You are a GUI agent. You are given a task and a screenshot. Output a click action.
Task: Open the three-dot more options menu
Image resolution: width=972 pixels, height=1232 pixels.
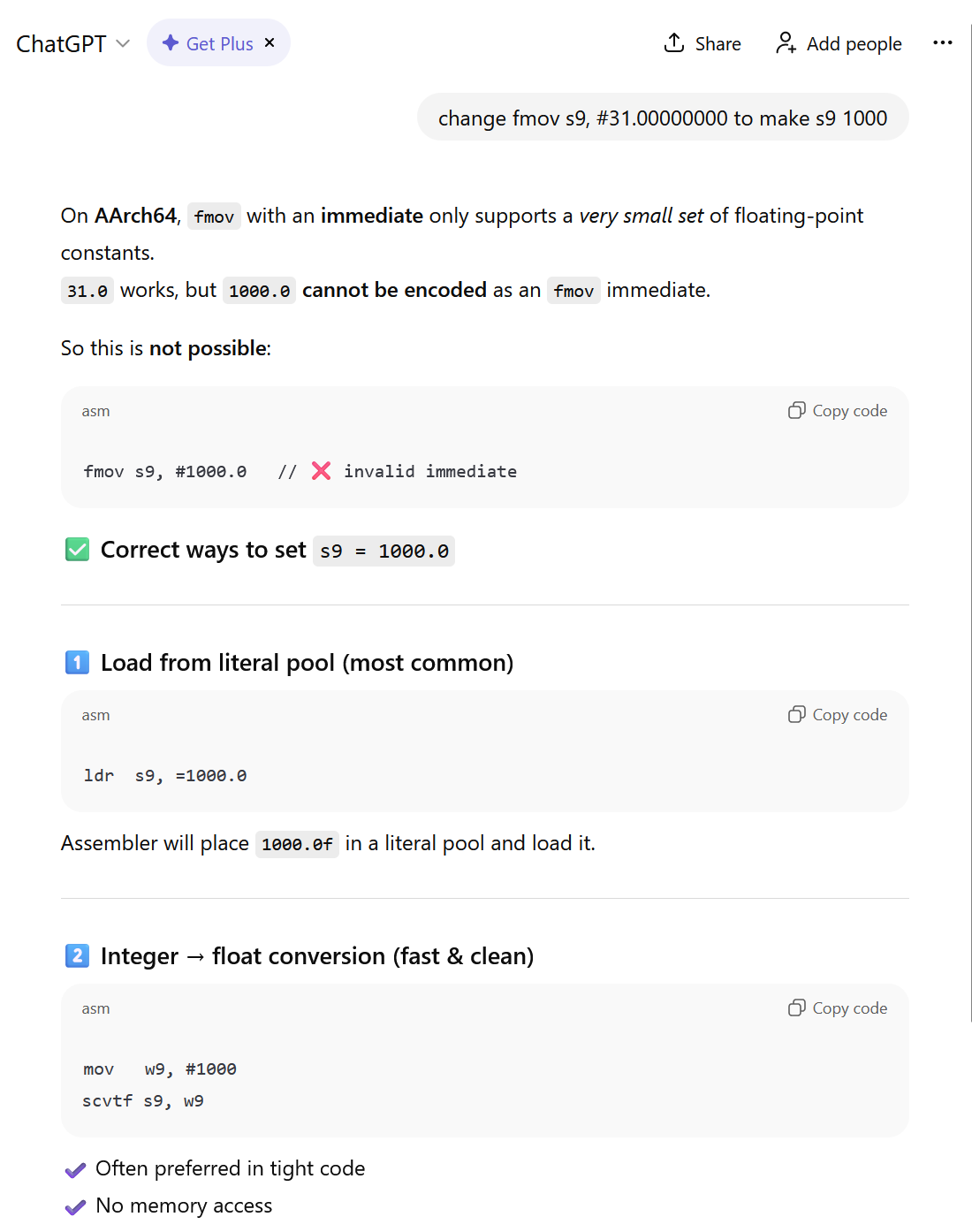pos(943,42)
